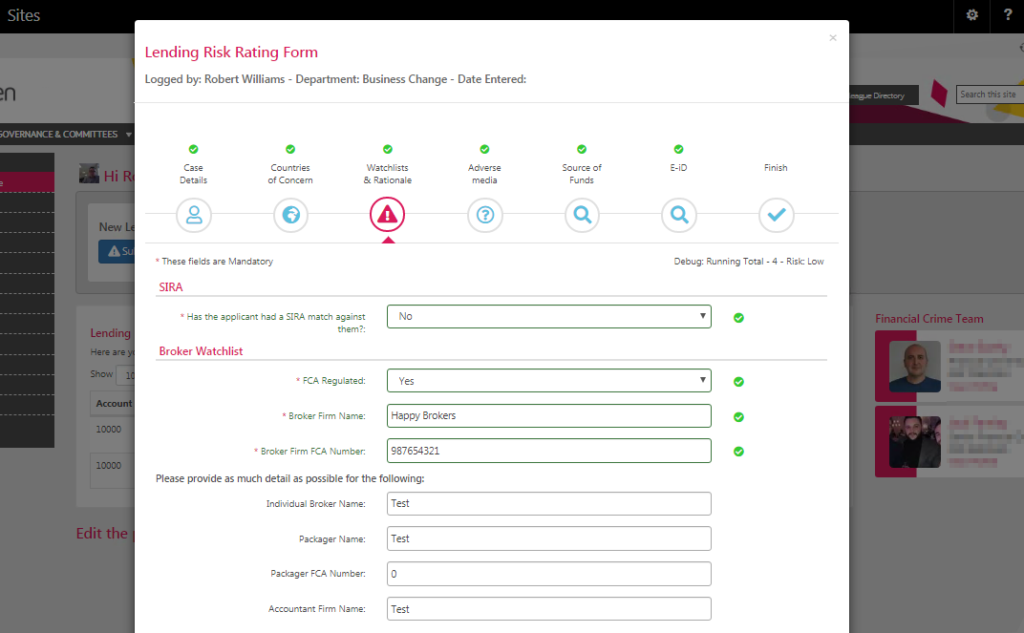Focus the Accountant Firm Name field

click(548, 609)
